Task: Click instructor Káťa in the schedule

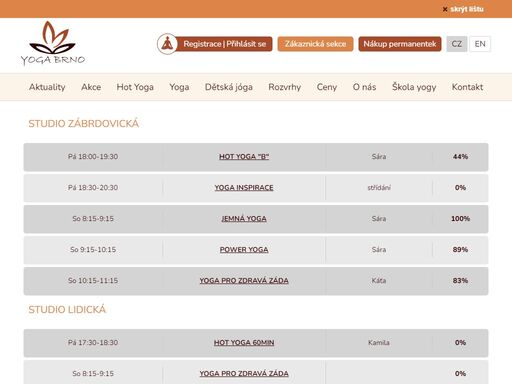Action: point(379,281)
